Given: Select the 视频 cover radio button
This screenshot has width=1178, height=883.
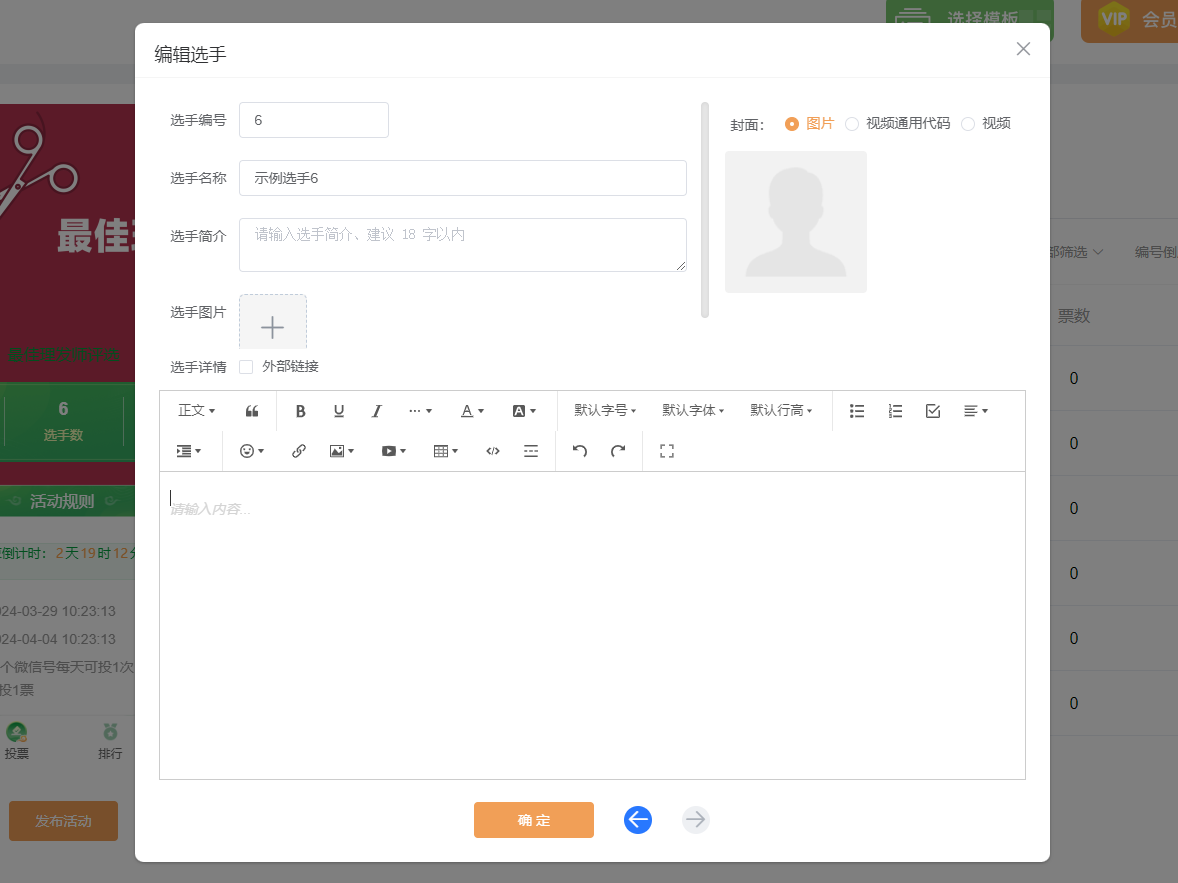Looking at the screenshot, I should point(968,124).
